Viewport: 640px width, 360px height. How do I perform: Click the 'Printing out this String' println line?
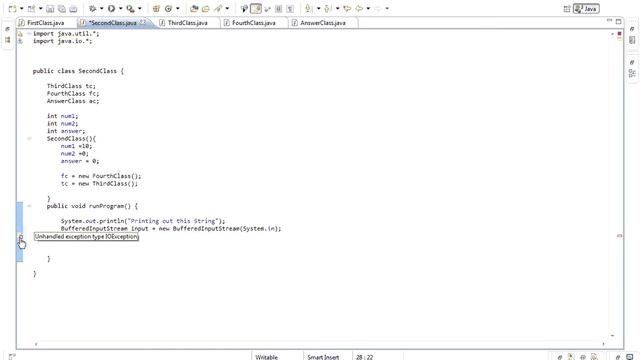tap(143, 221)
